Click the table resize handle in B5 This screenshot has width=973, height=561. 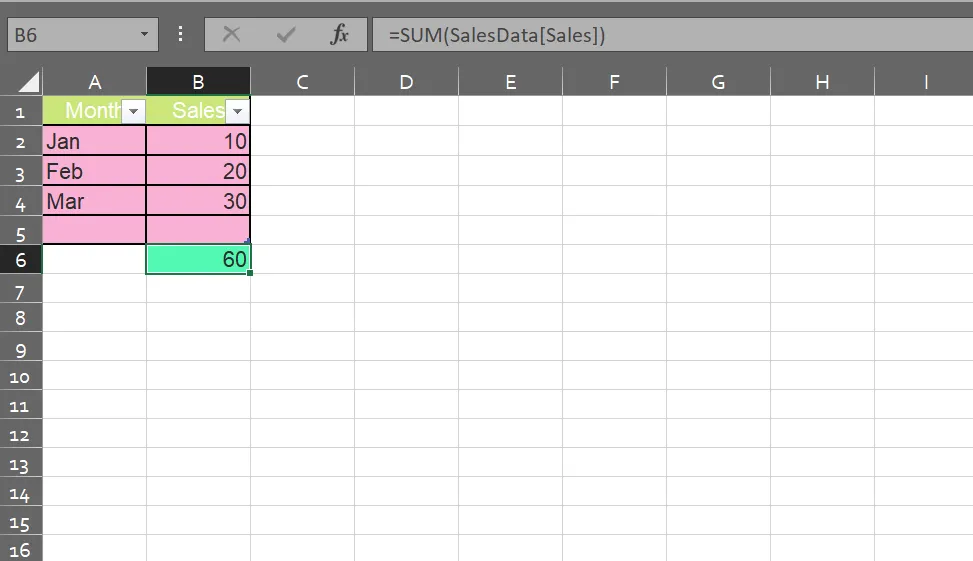point(248,241)
